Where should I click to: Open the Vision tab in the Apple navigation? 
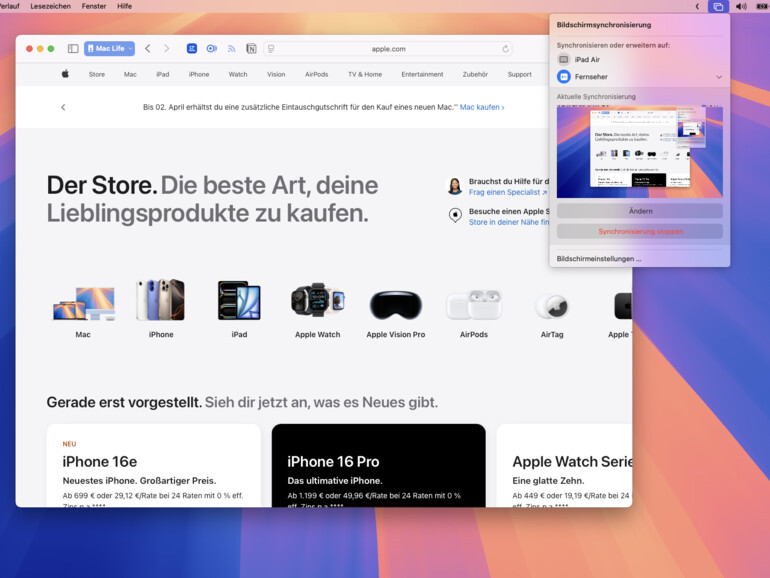[276, 74]
